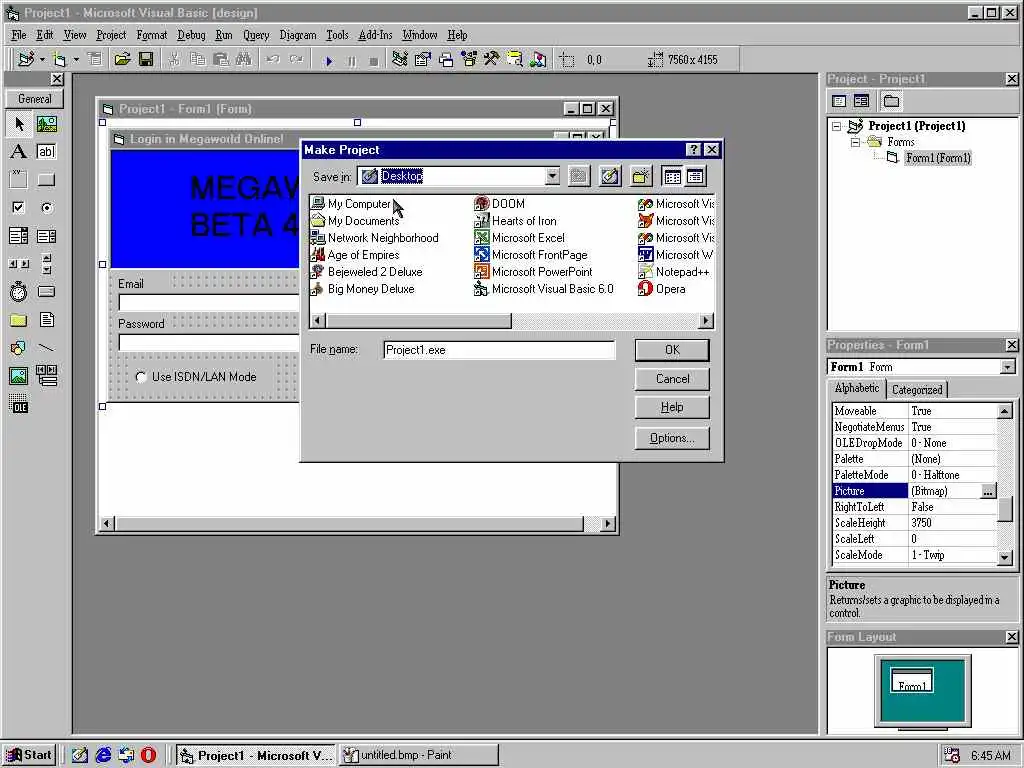
Task: Select Form1 (Form1) in project tree
Action: tap(938, 158)
